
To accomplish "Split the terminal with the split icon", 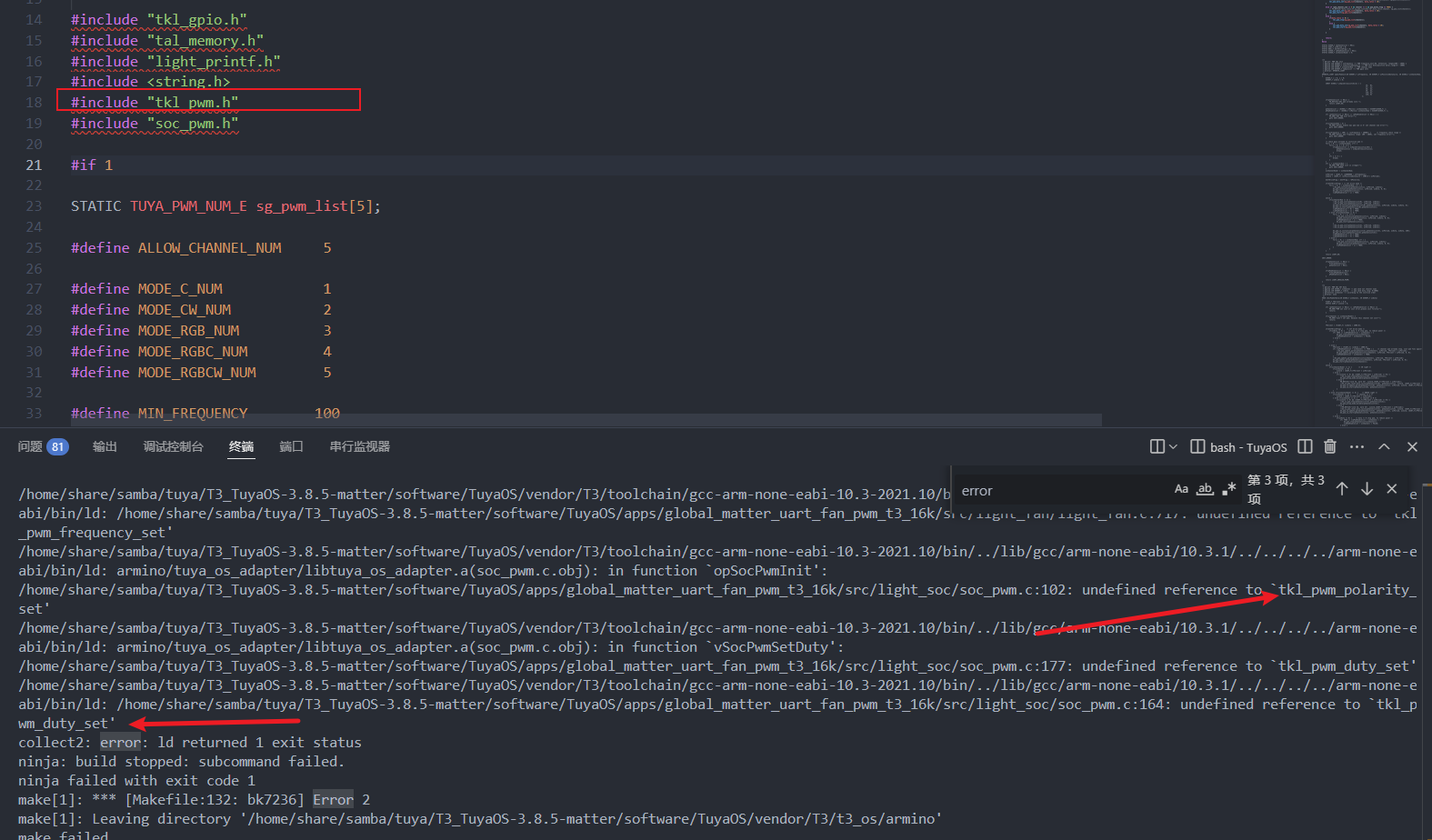I will click(1305, 446).
